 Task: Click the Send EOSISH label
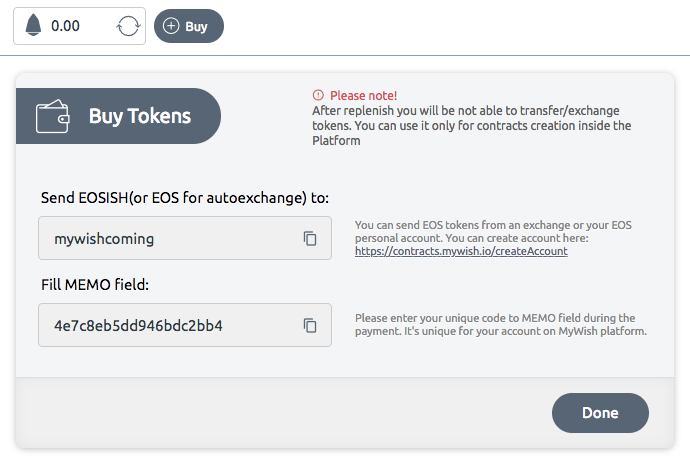pos(185,198)
